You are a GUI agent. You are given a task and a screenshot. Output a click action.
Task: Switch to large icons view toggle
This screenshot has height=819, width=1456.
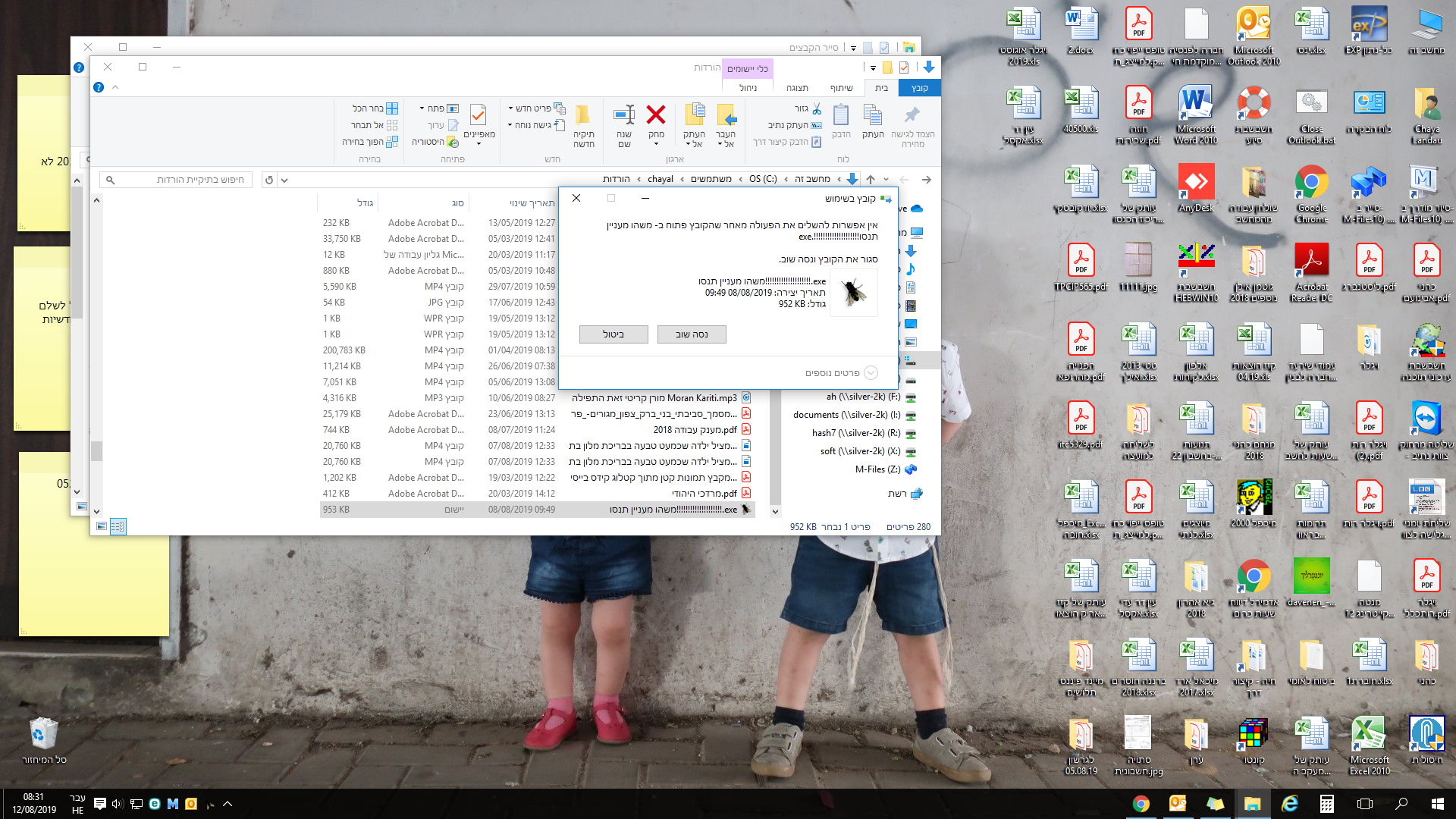pos(102,526)
